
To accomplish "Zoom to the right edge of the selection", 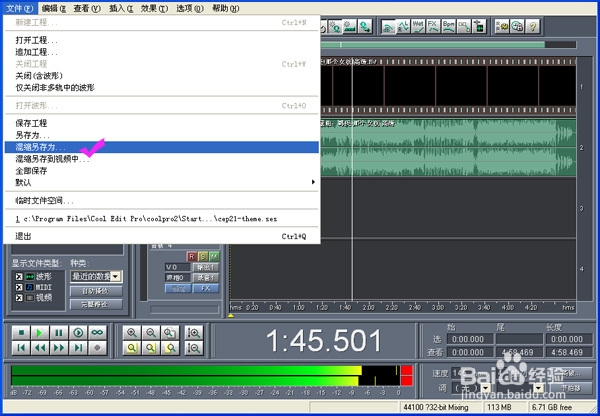I will point(170,347).
